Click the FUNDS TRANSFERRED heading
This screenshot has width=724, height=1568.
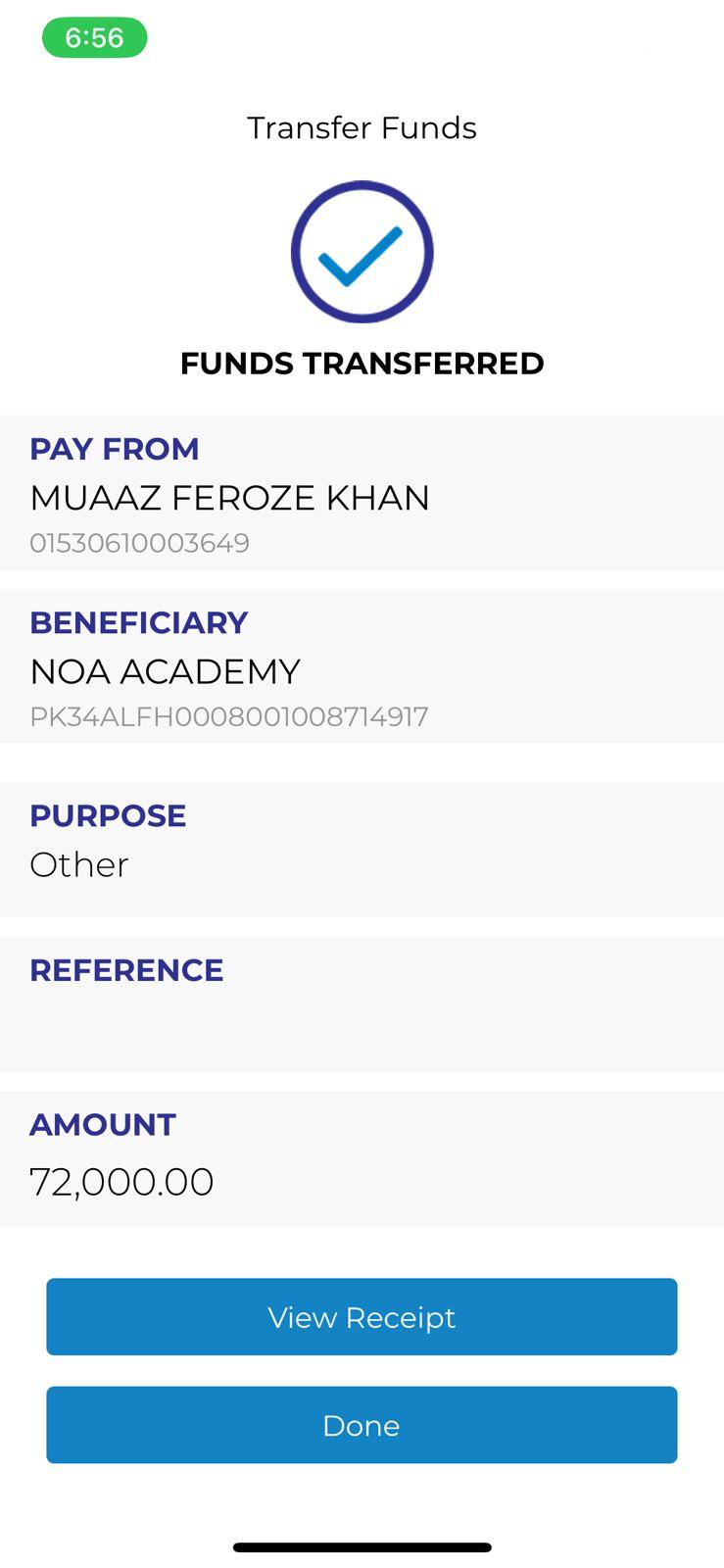pos(362,364)
